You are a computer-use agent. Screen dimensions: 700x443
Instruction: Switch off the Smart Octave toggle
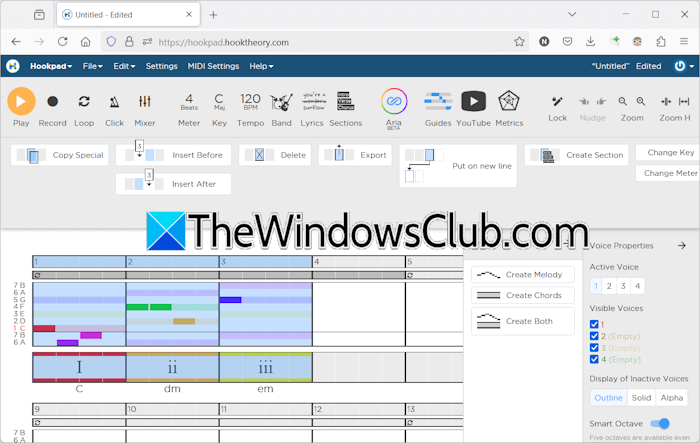click(660, 423)
